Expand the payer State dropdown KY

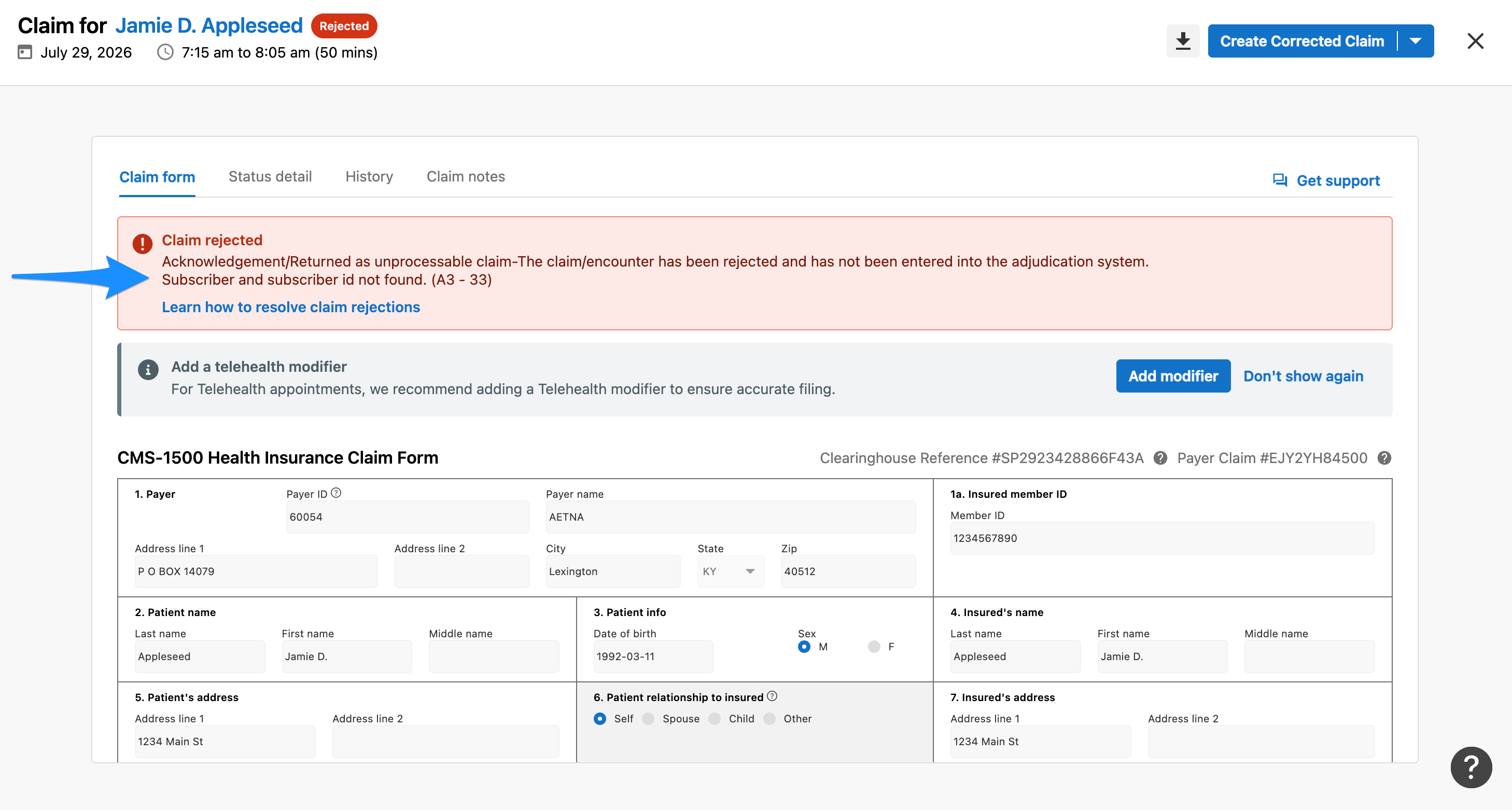tap(731, 571)
